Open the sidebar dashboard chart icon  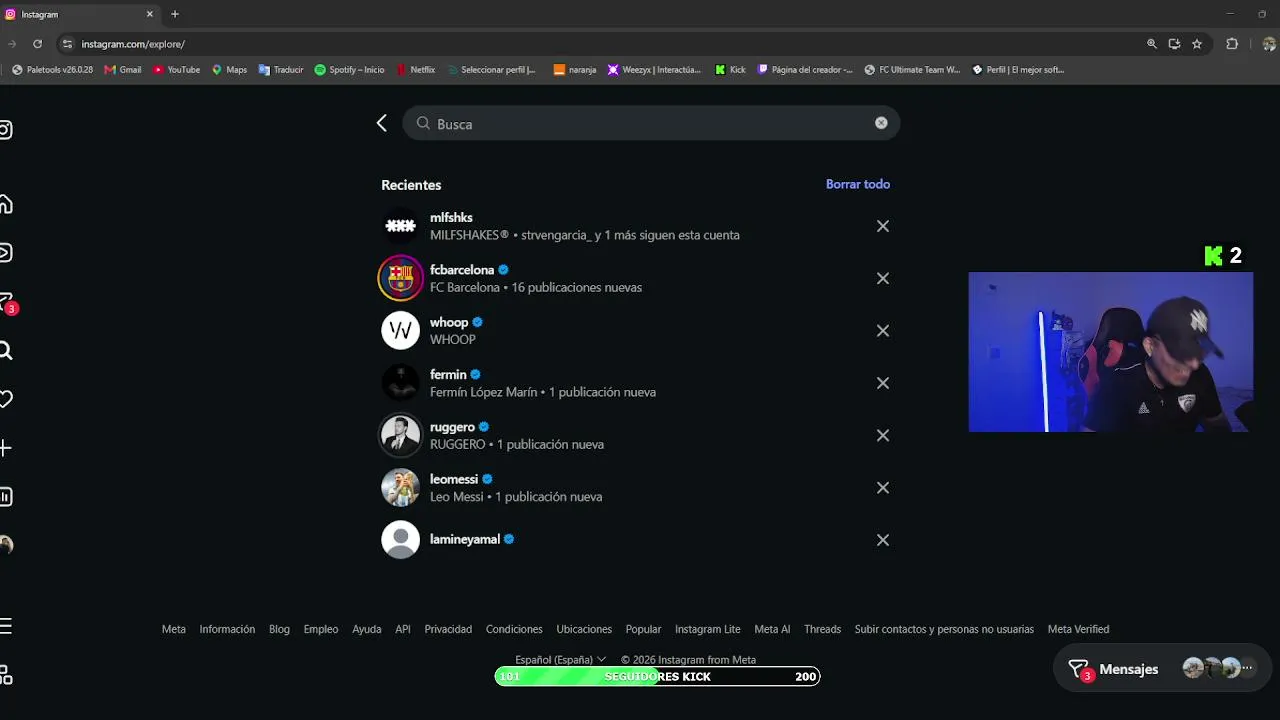point(5,497)
